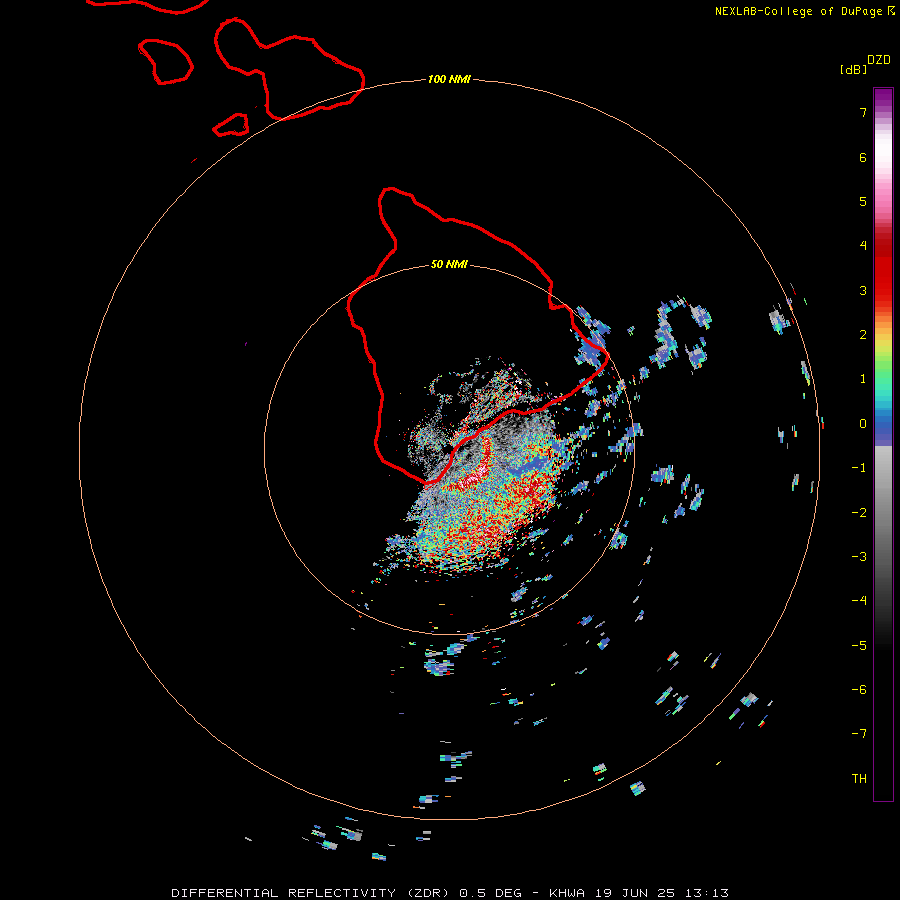900x900 pixels.
Task: Select the -3 dB scale label
Action: click(859, 557)
